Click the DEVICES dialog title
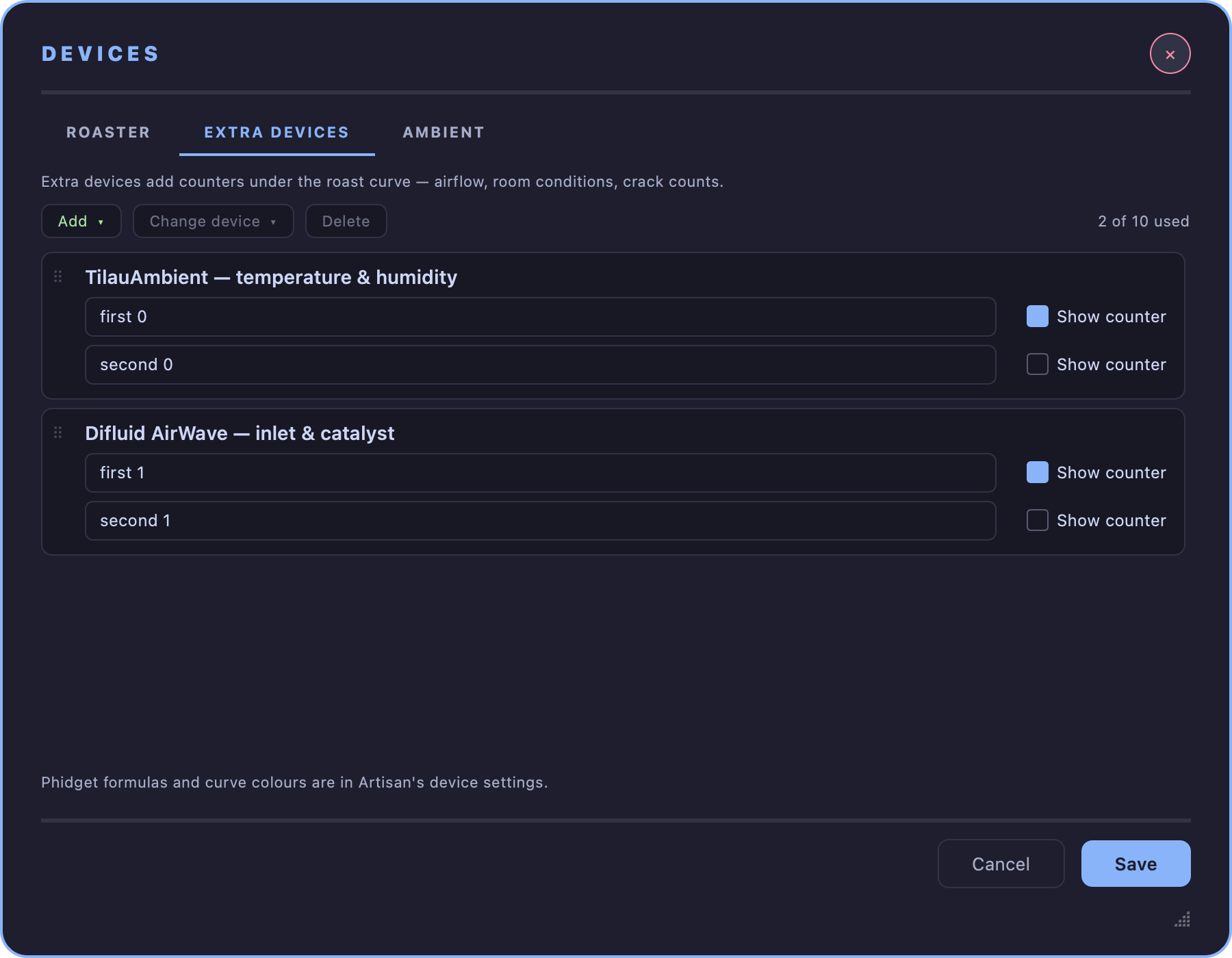Viewport: 1232px width, 958px height. 100,54
